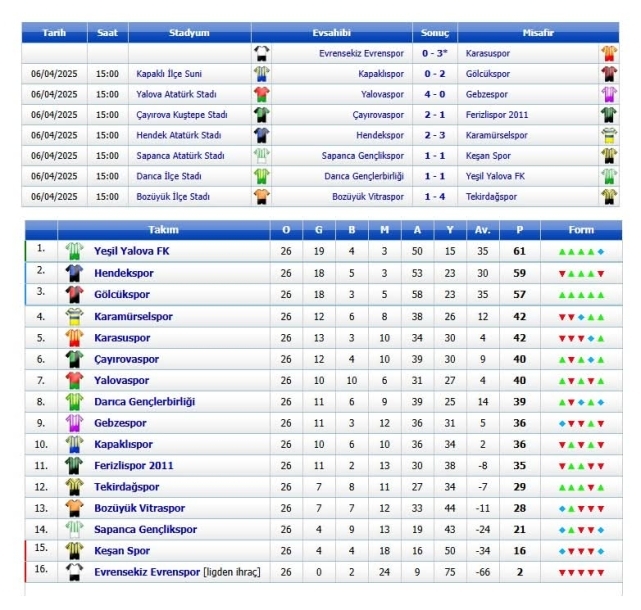Click Evrensekiz Evrenspor jersey icon in standings
Screen dimensions: 641x610
click(x=73, y=572)
